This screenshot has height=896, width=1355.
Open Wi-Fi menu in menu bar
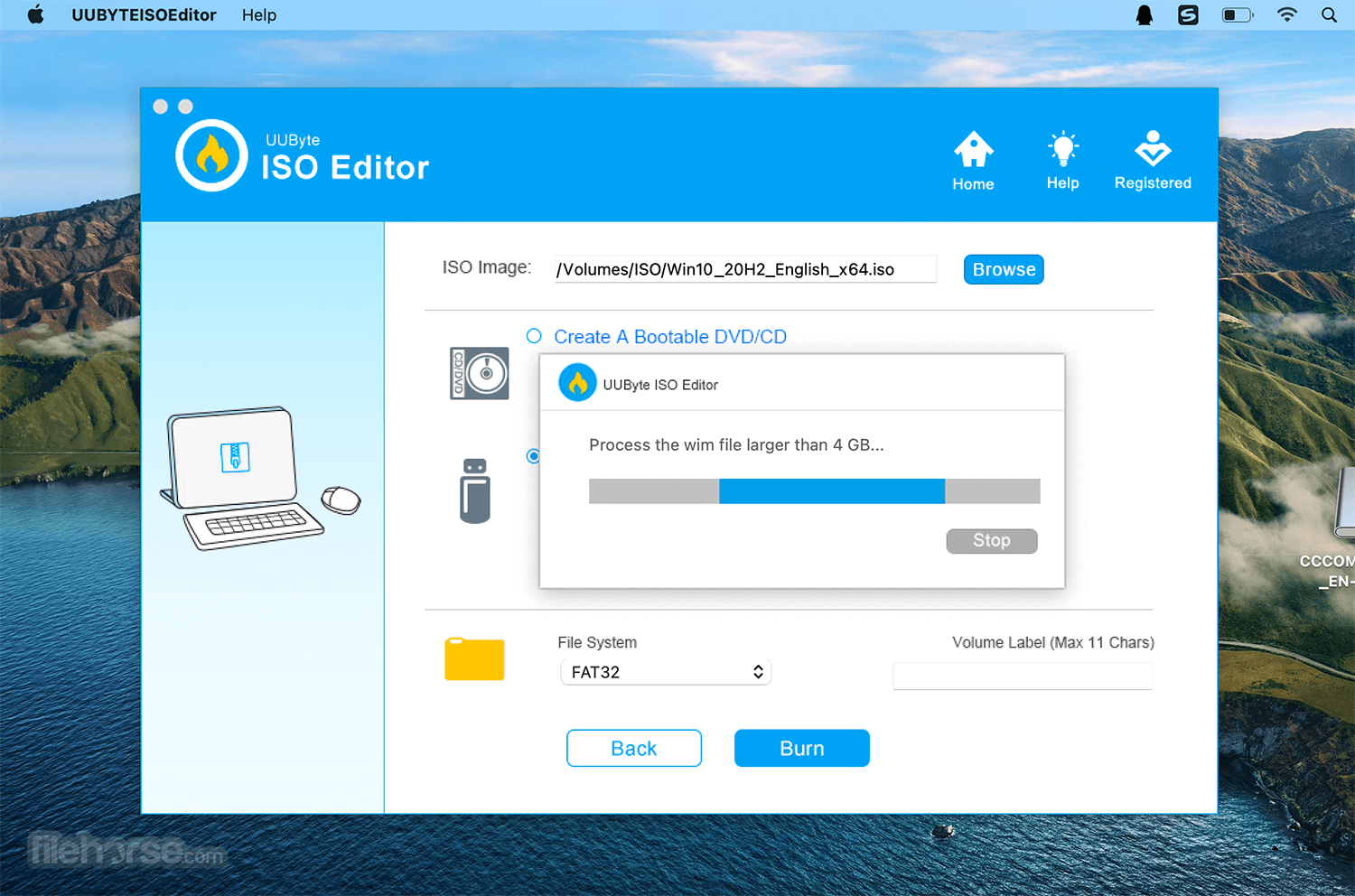click(x=1287, y=14)
